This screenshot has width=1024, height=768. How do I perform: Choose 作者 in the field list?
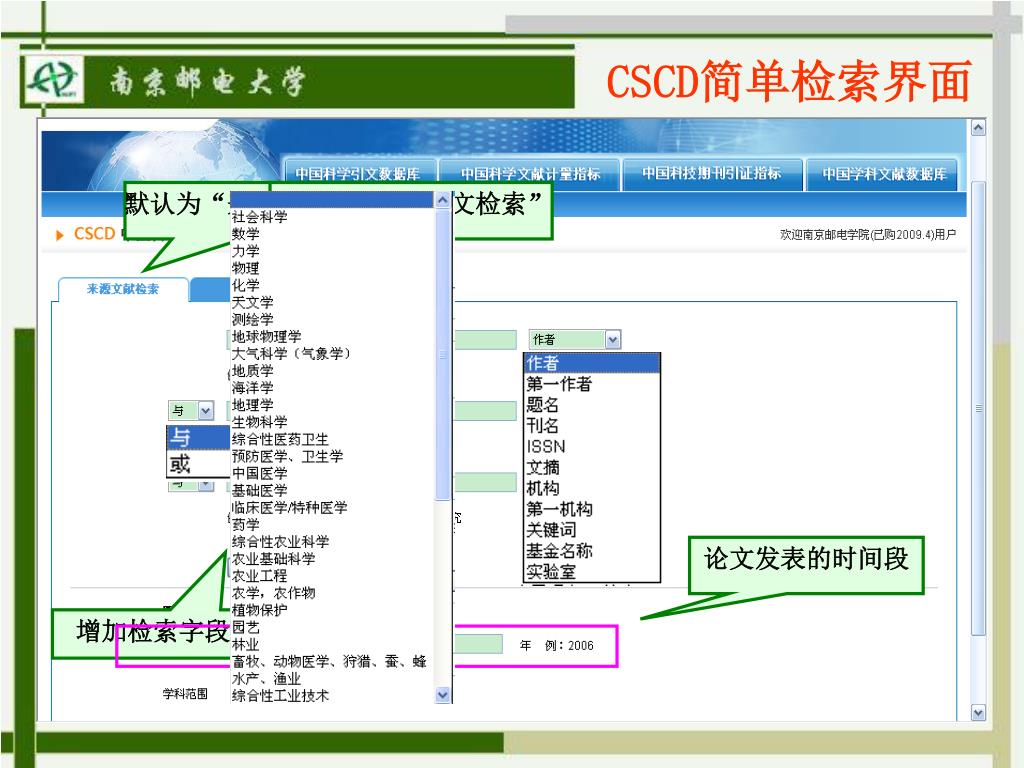click(592, 363)
